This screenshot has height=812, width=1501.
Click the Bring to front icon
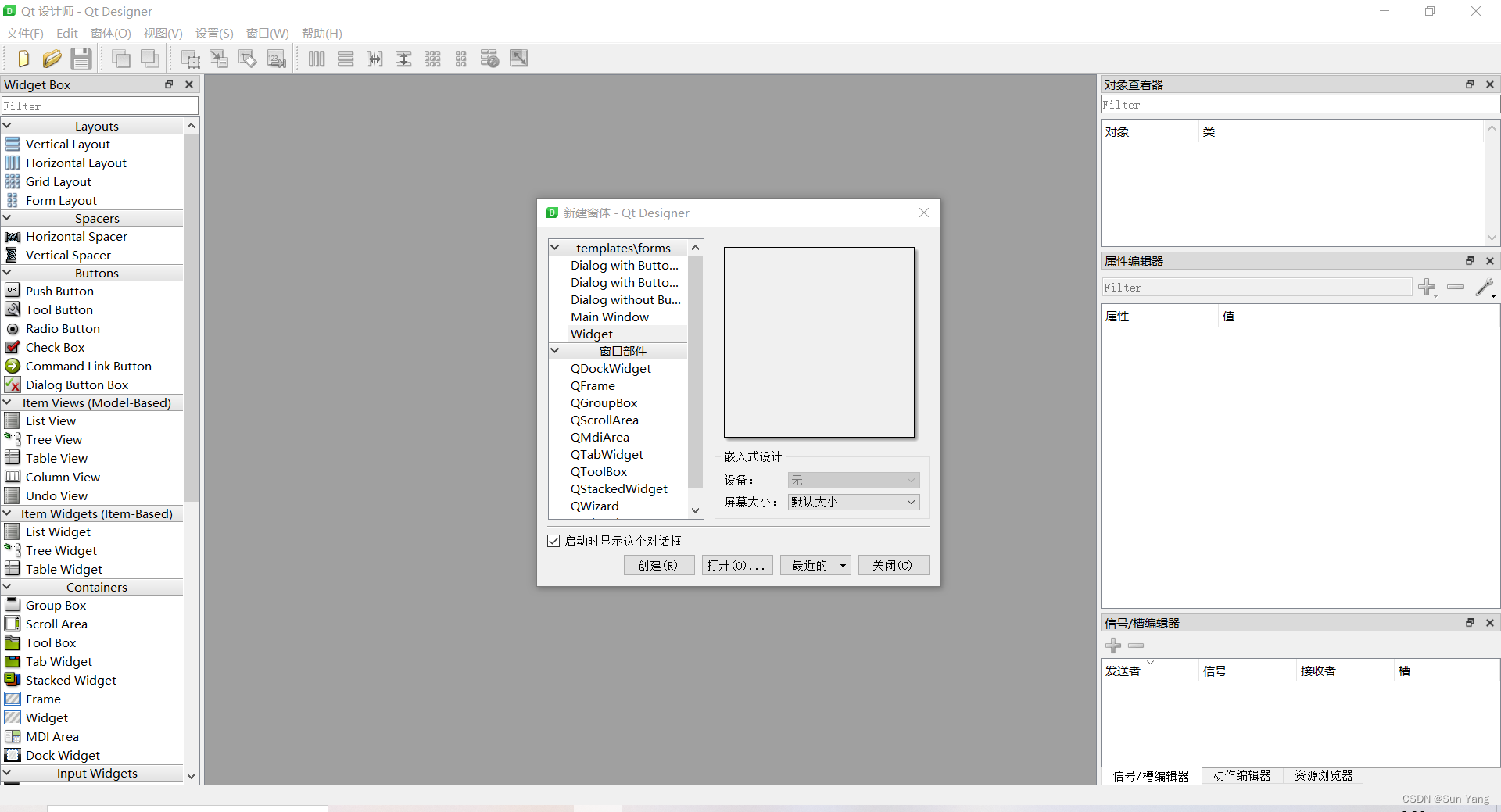(120, 59)
